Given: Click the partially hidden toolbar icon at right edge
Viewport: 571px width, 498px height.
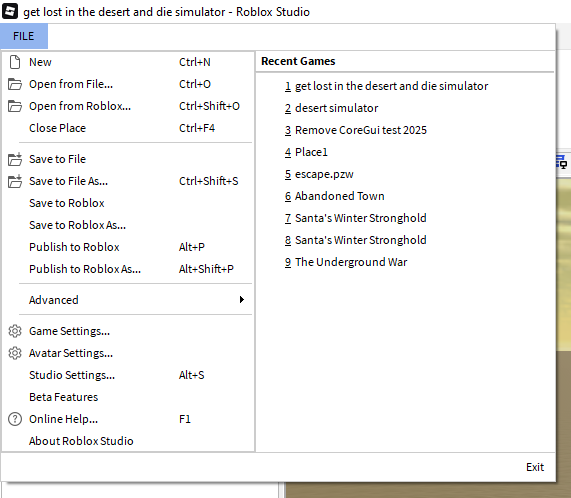Looking at the screenshot, I should tap(562, 162).
